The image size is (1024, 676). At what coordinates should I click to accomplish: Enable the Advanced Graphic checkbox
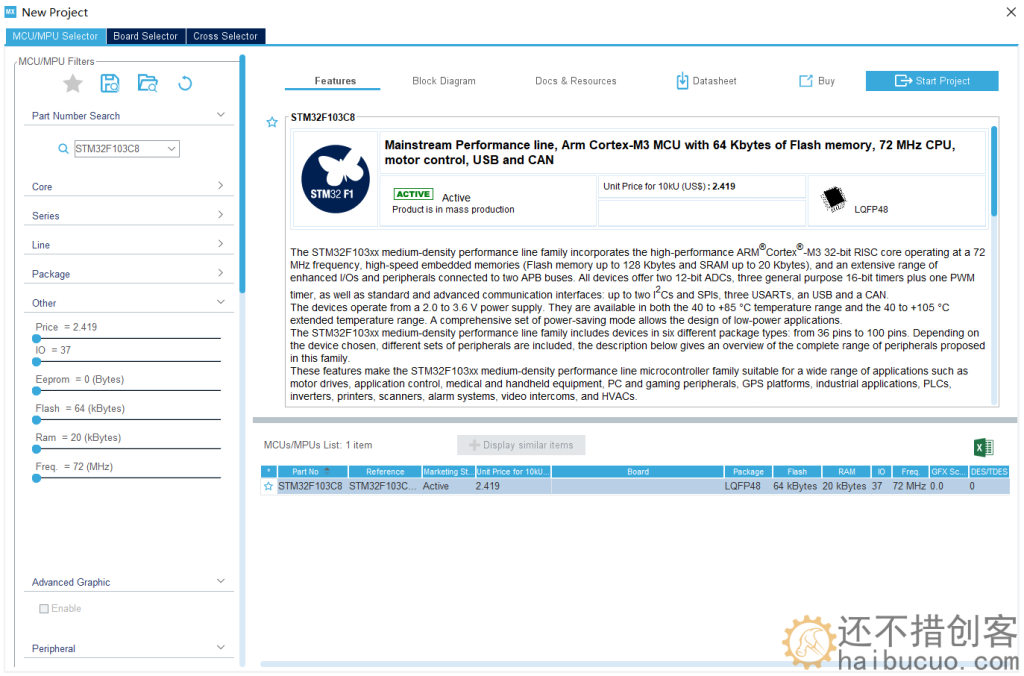(44, 609)
